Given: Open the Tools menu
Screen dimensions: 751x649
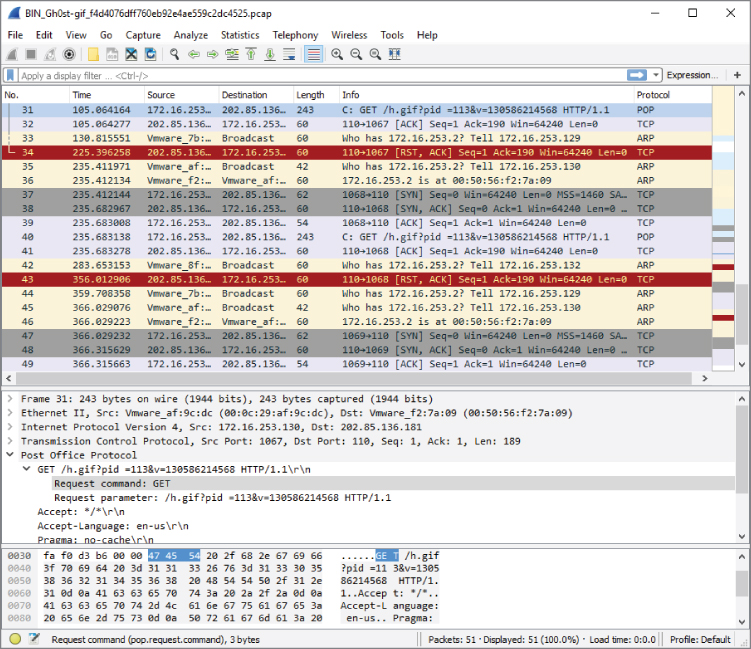Looking at the screenshot, I should [392, 35].
